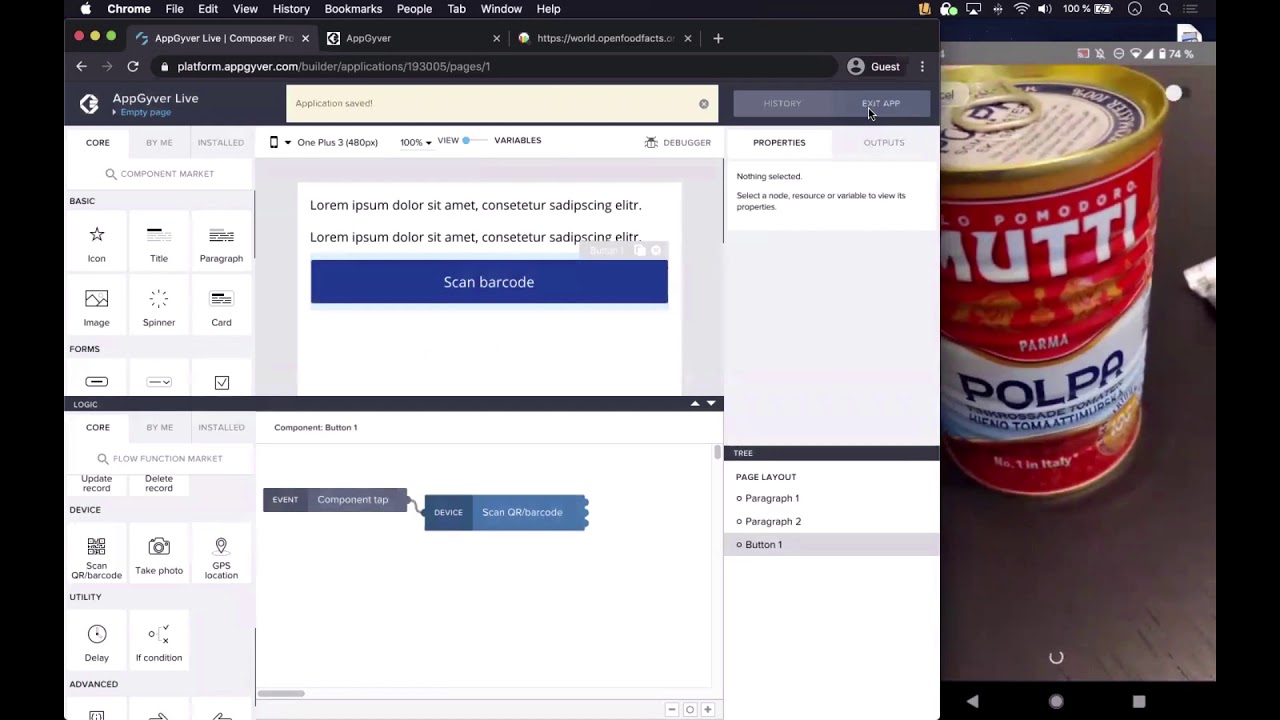Image resolution: width=1280 pixels, height=720 pixels.
Task: Zoom out the logic canvas
Action: pyautogui.click(x=672, y=709)
